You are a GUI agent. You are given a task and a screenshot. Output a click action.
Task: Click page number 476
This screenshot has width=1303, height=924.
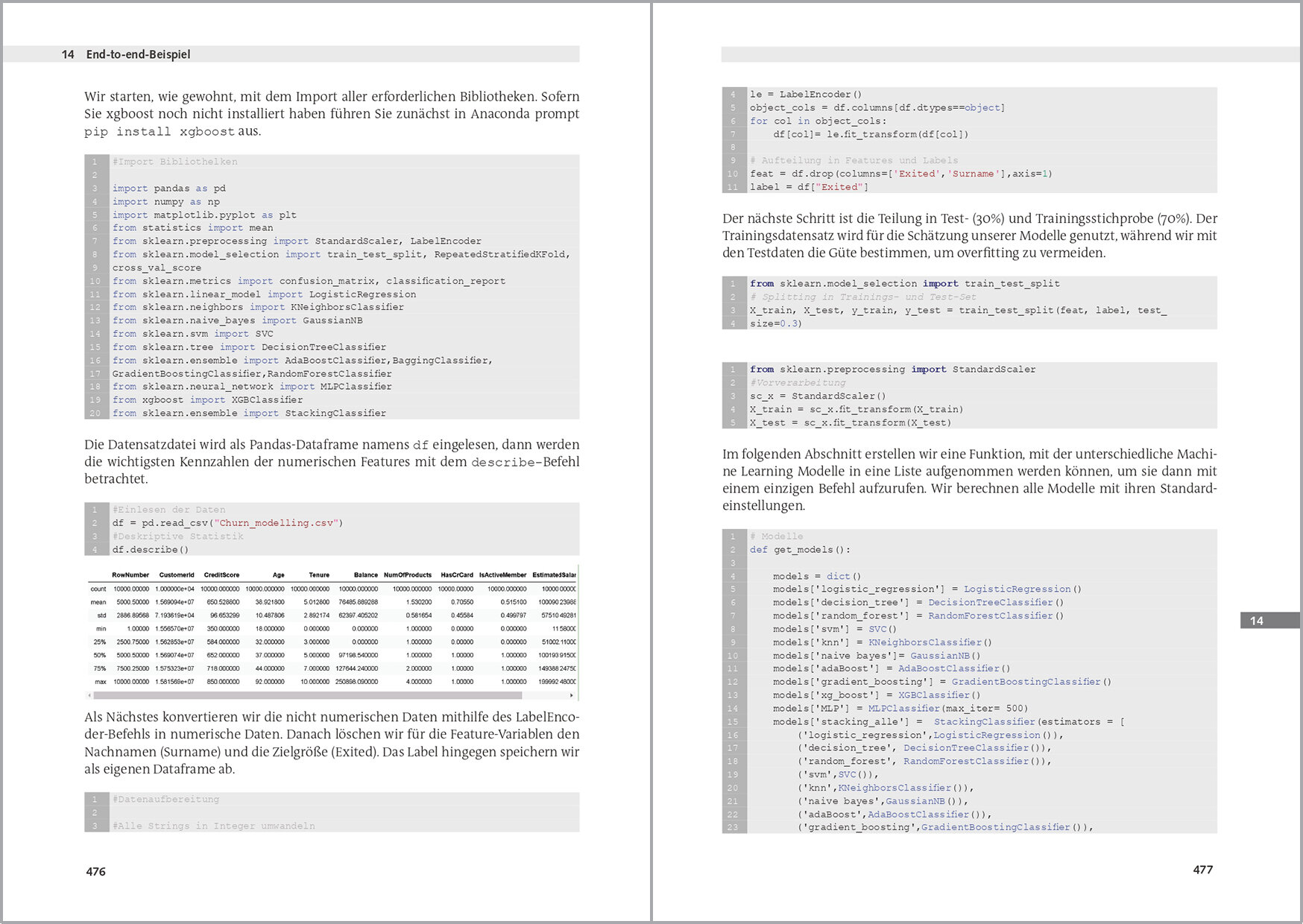95,872
